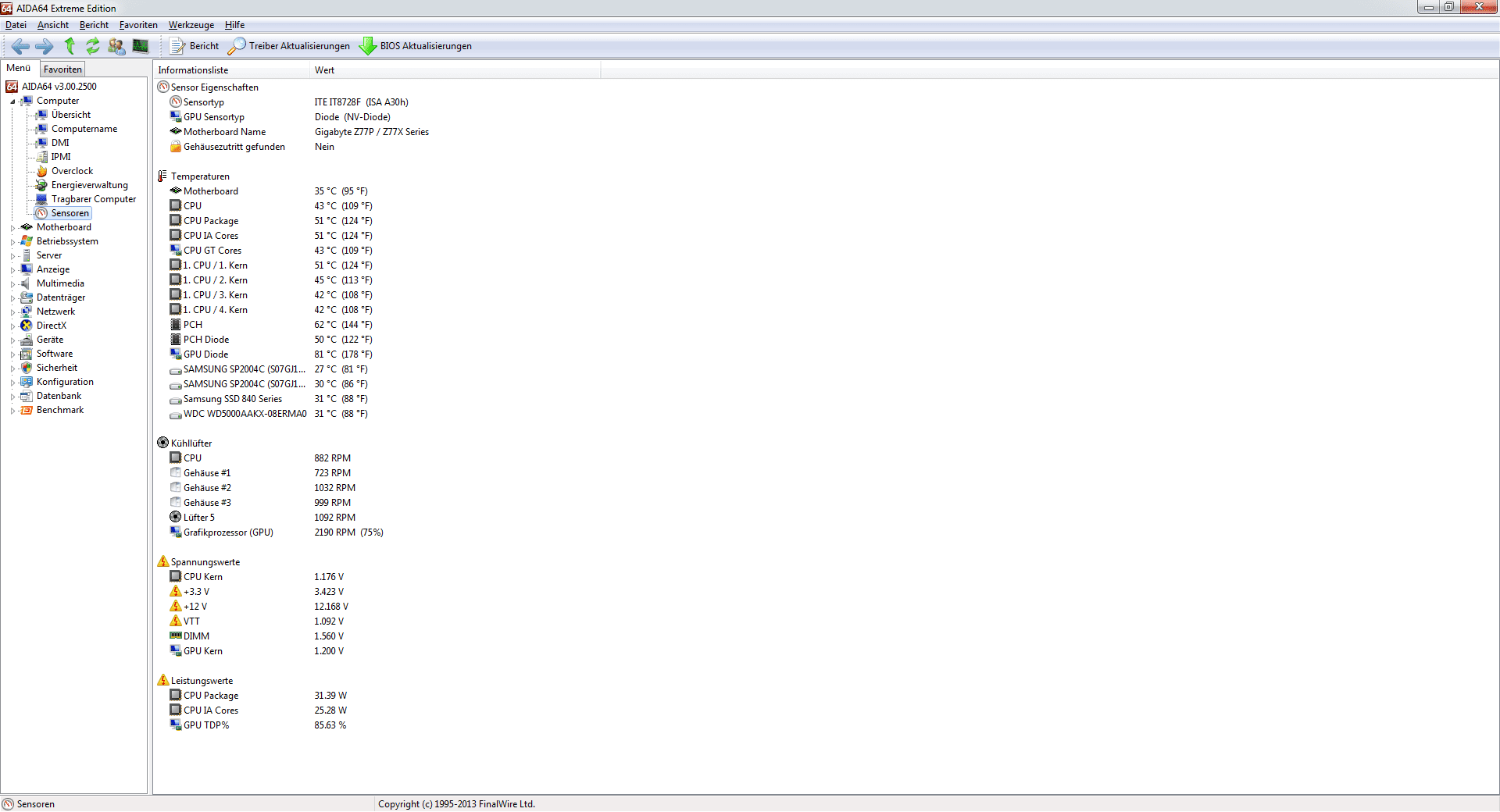Image resolution: width=1500 pixels, height=812 pixels.
Task: Select IPMI in the tree
Action: 61,157
